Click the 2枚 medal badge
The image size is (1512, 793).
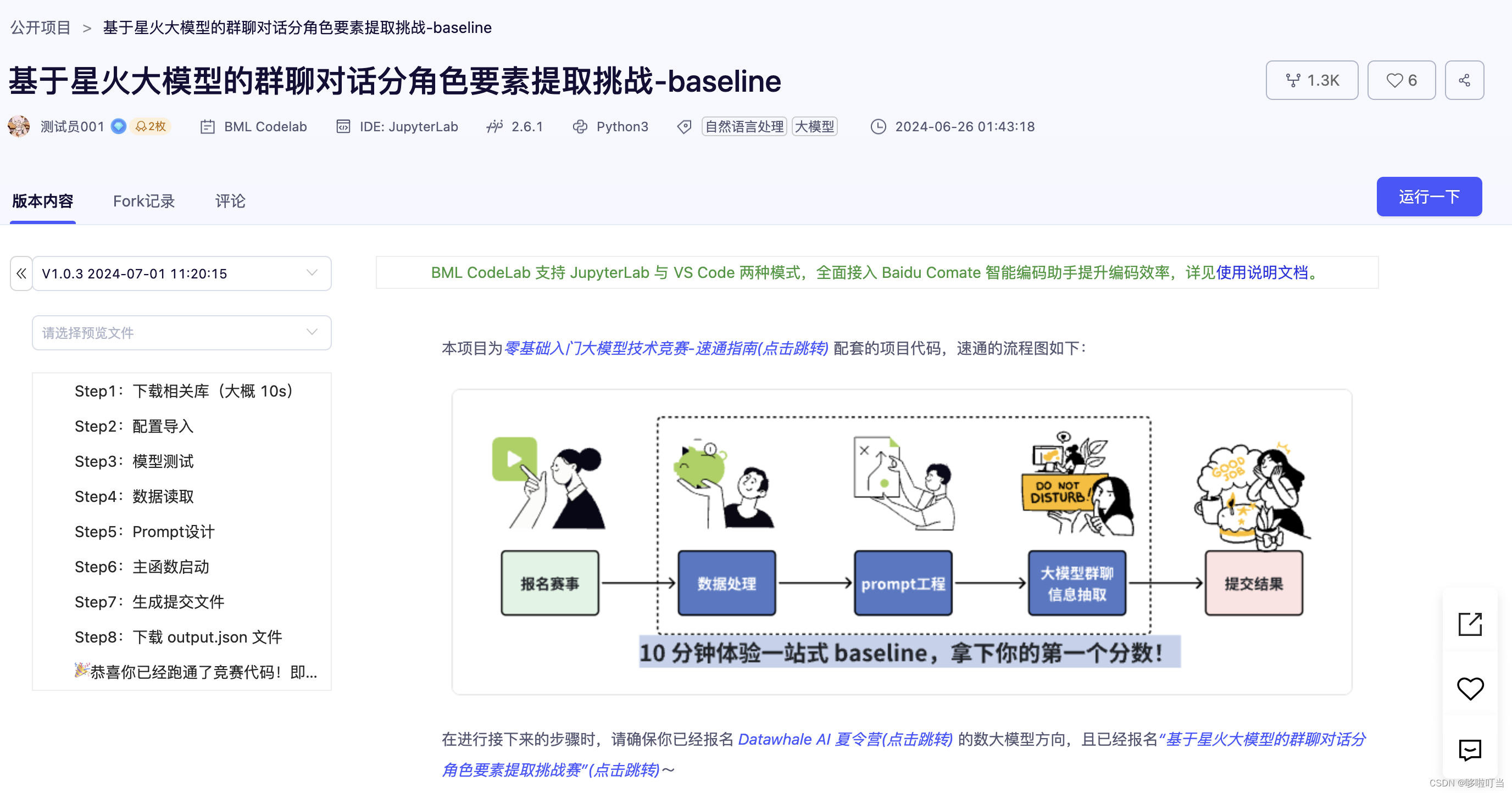coord(151,127)
